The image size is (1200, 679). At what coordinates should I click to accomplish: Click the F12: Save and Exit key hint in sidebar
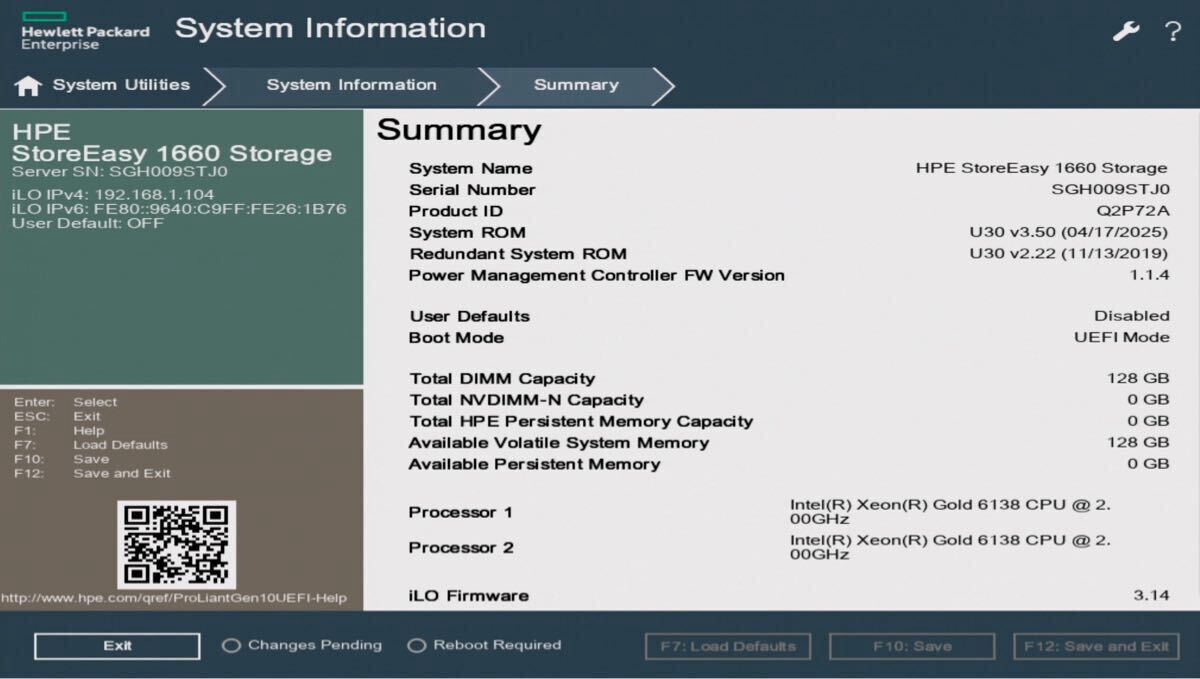[92, 474]
